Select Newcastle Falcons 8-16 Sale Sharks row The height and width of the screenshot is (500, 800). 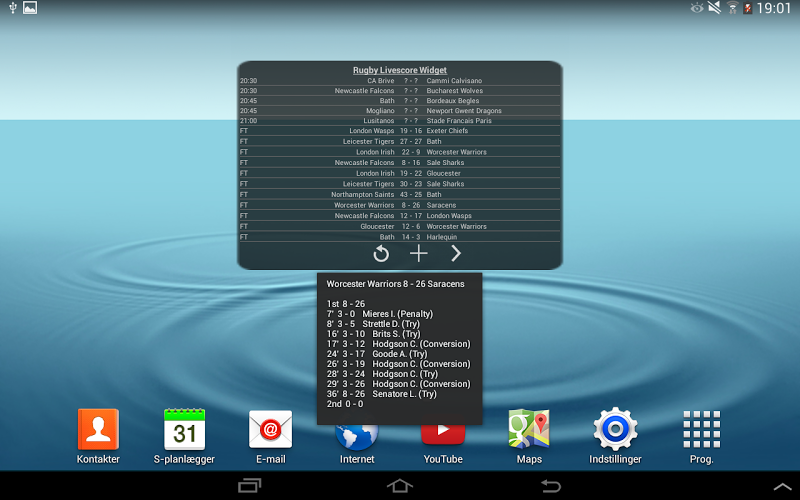pos(399,163)
